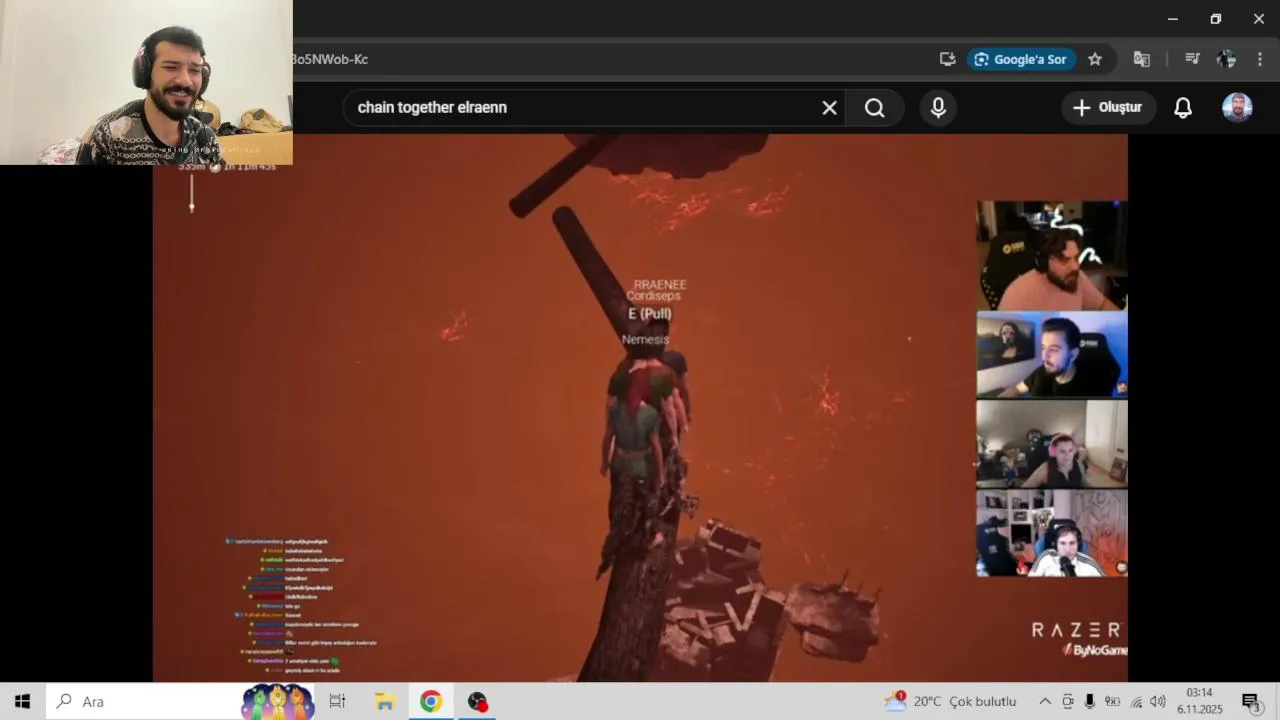The height and width of the screenshot is (720, 1280).
Task: Clear the YouTube search box with X
Action: pos(829,108)
